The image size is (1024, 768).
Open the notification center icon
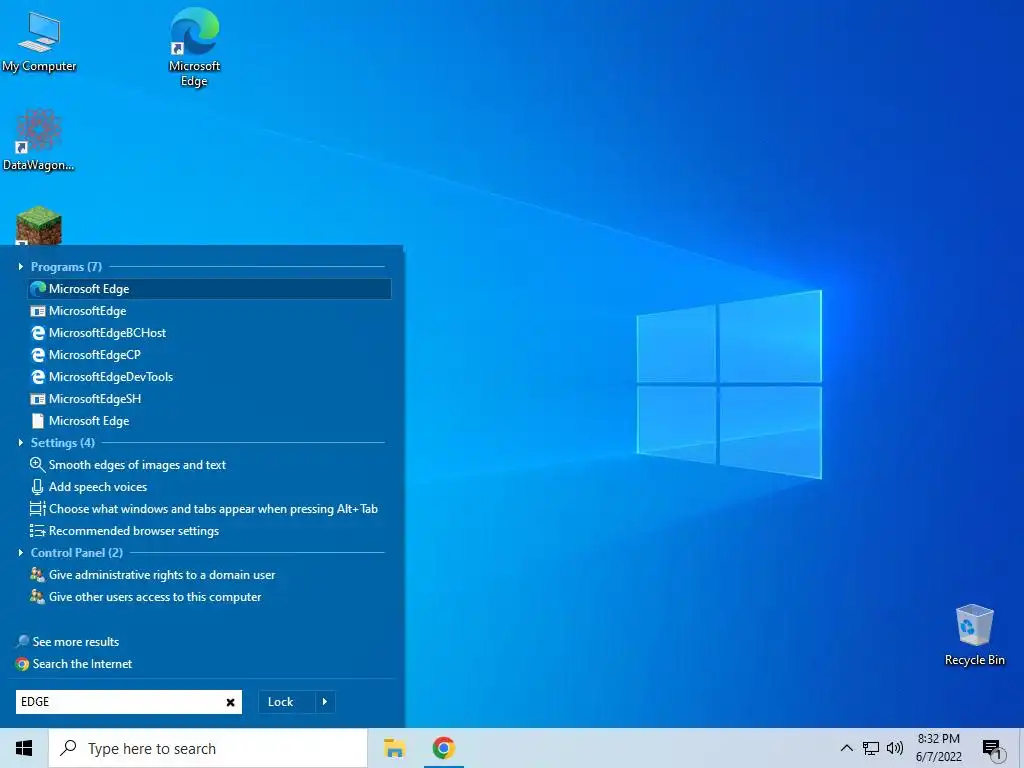[x=992, y=749]
